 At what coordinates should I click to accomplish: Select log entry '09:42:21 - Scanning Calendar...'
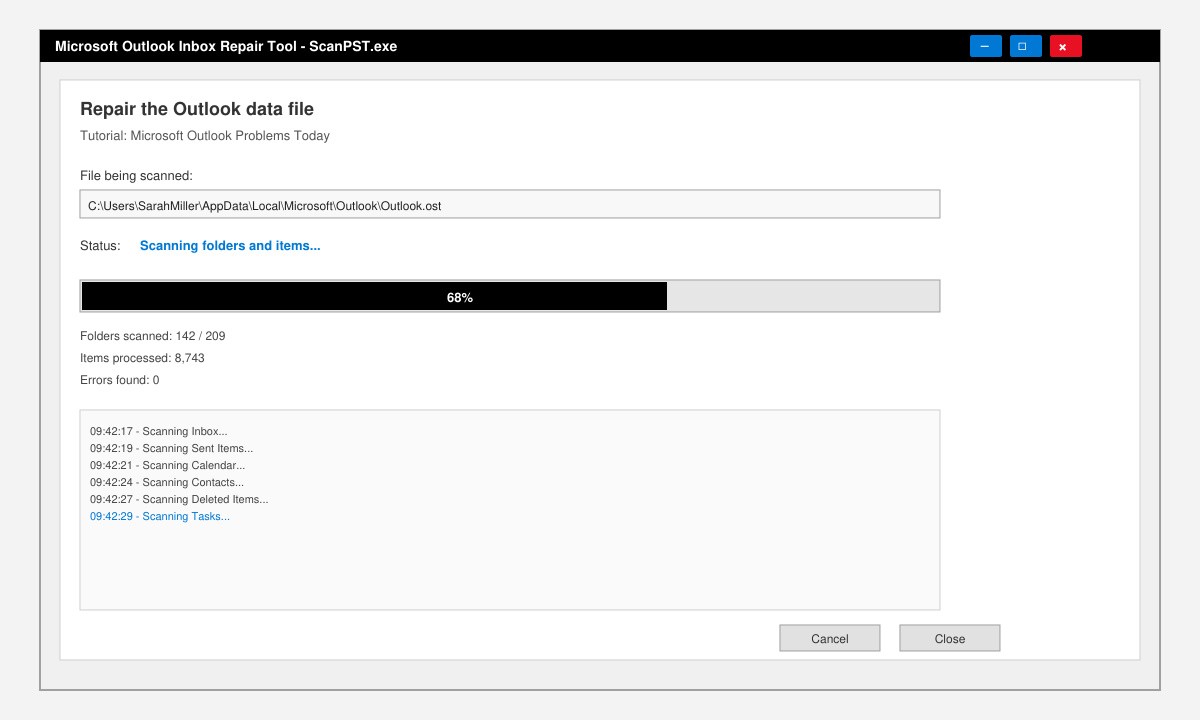[x=167, y=466]
